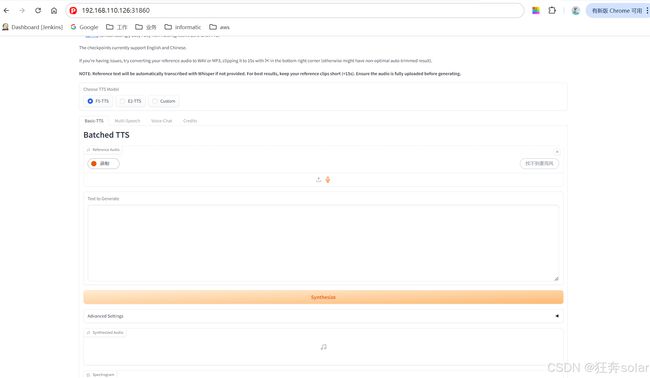Click the browser forward arrow
650x378 pixels.
22,10
